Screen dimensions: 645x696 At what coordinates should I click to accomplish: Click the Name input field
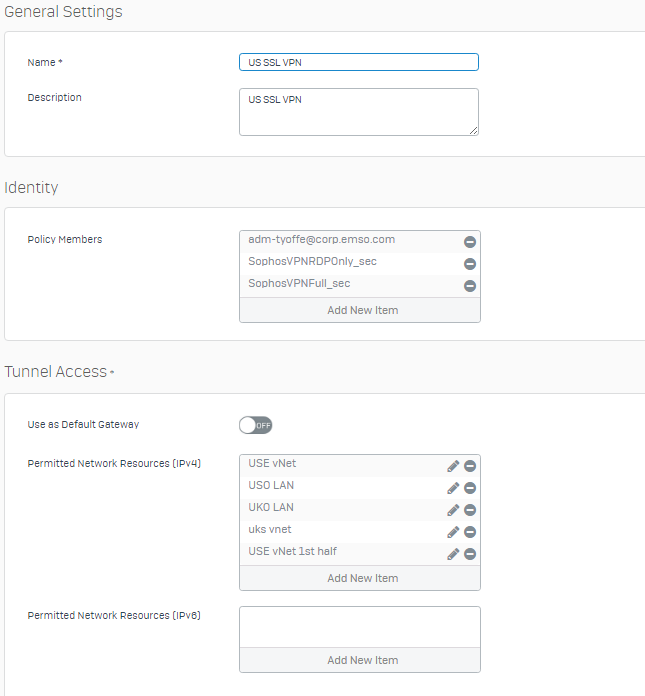point(359,62)
